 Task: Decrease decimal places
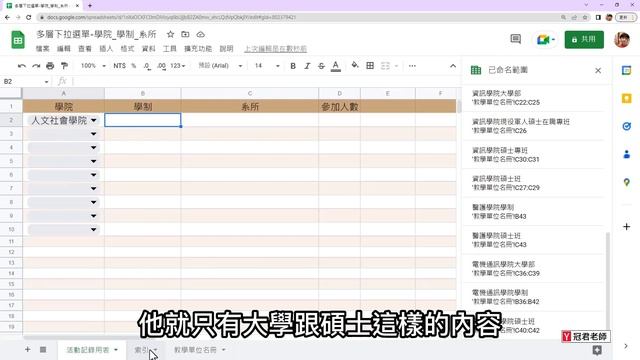(x=147, y=66)
